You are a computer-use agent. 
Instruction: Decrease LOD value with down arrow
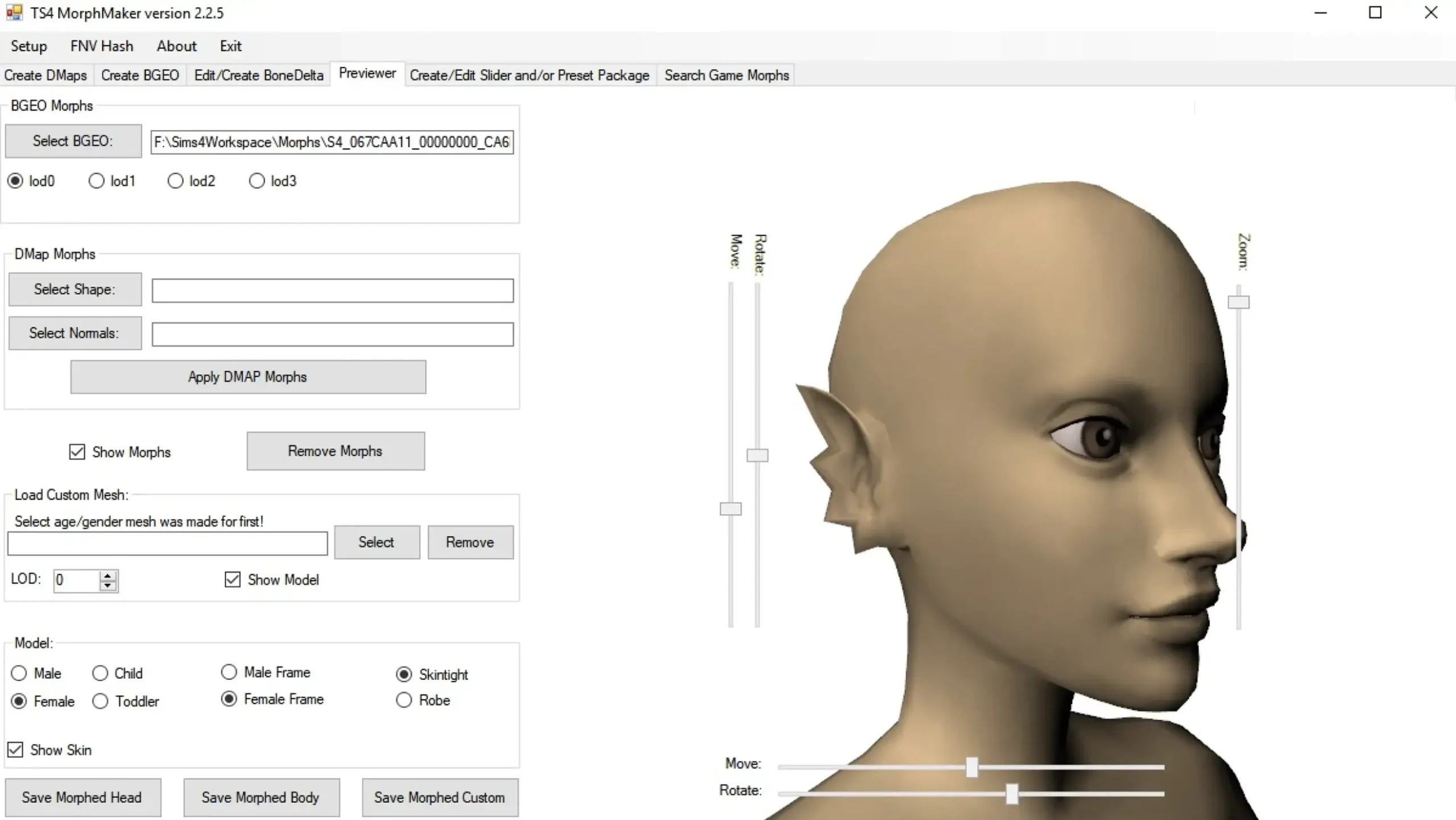coord(107,586)
